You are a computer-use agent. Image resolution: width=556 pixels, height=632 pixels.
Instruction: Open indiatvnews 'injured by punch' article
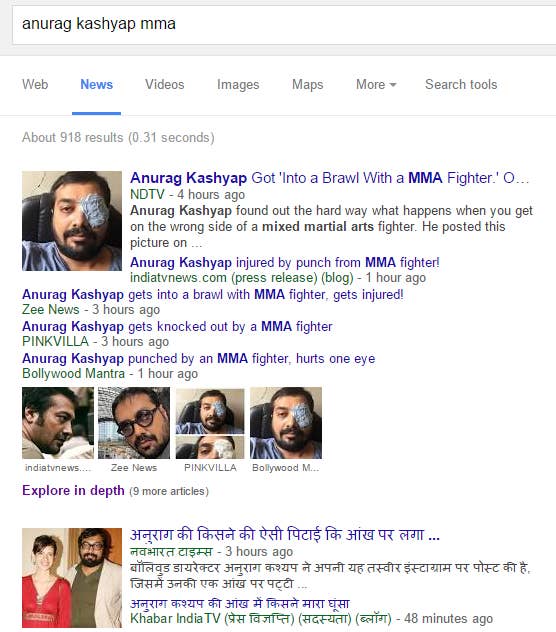coord(285,262)
